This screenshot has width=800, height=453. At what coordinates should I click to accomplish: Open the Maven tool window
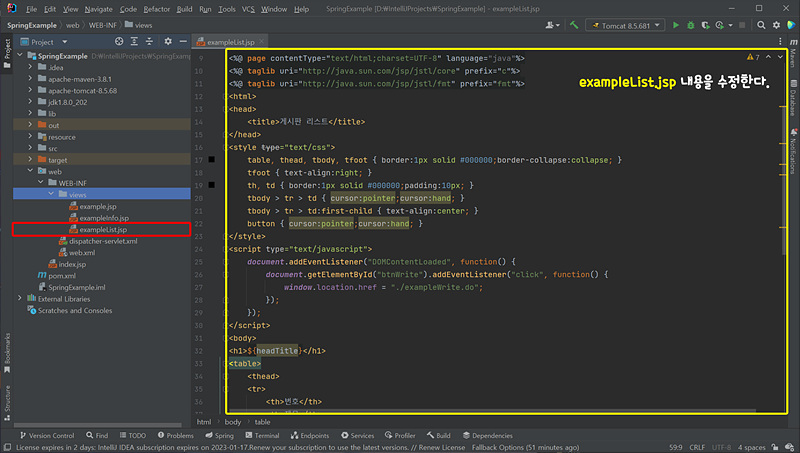(x=793, y=53)
